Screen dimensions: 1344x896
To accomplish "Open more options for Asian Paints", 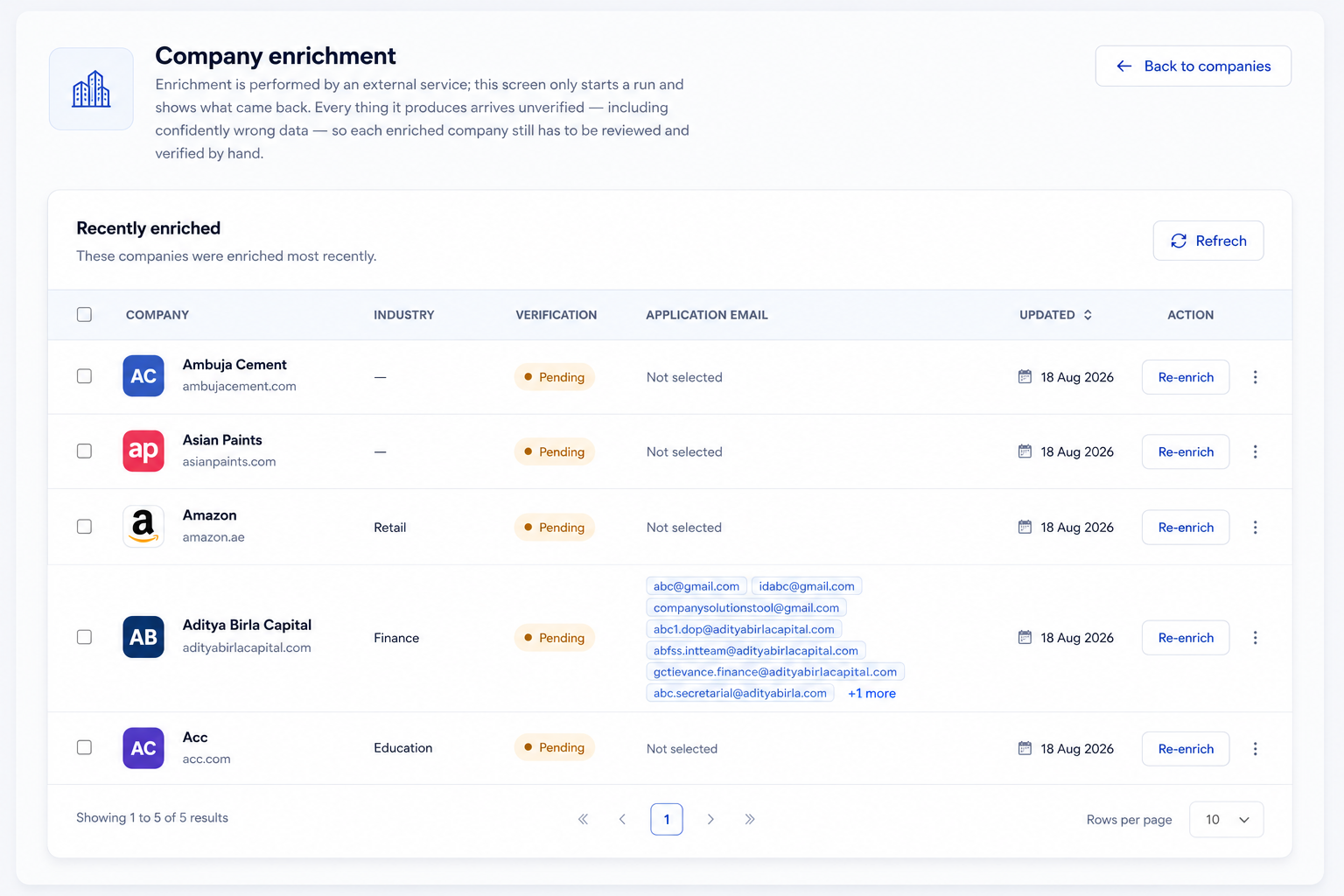I will click(x=1255, y=451).
